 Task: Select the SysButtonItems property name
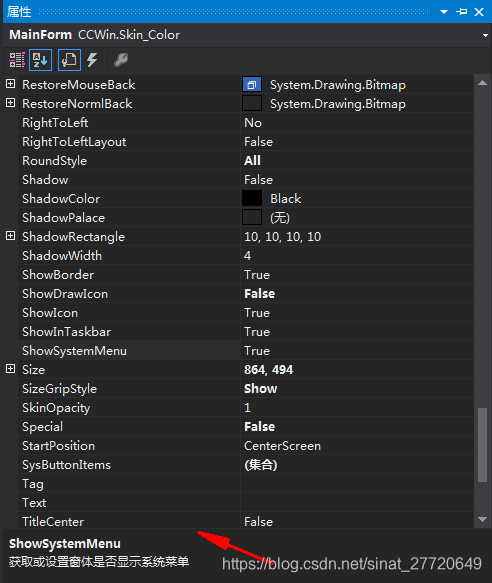(67, 465)
